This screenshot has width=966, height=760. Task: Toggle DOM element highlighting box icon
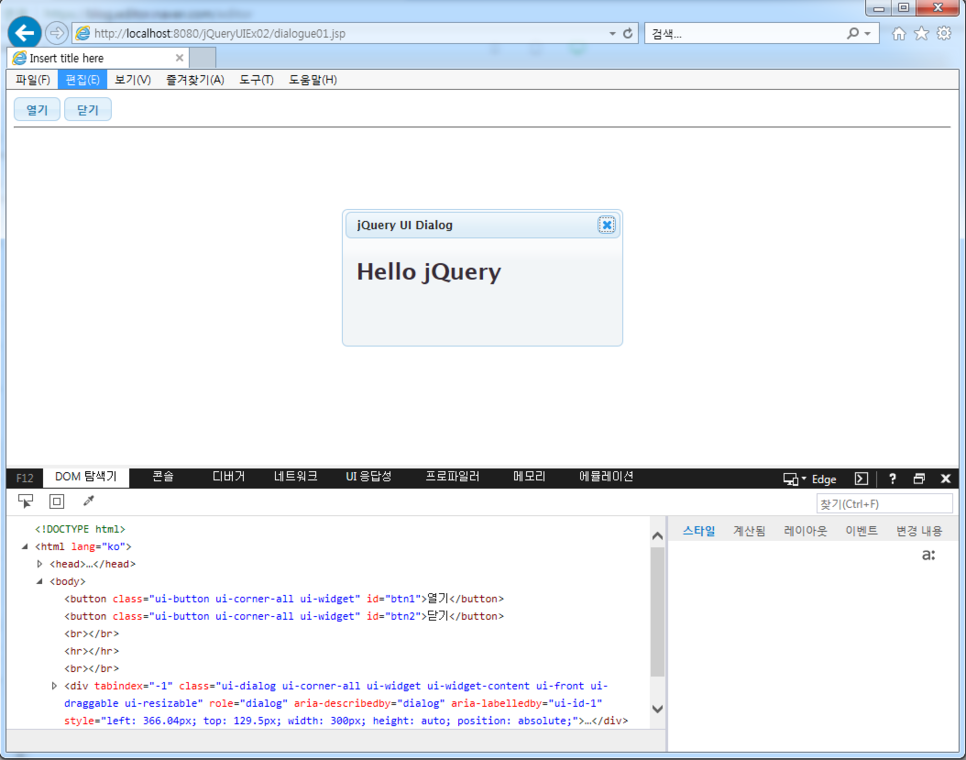(x=57, y=501)
